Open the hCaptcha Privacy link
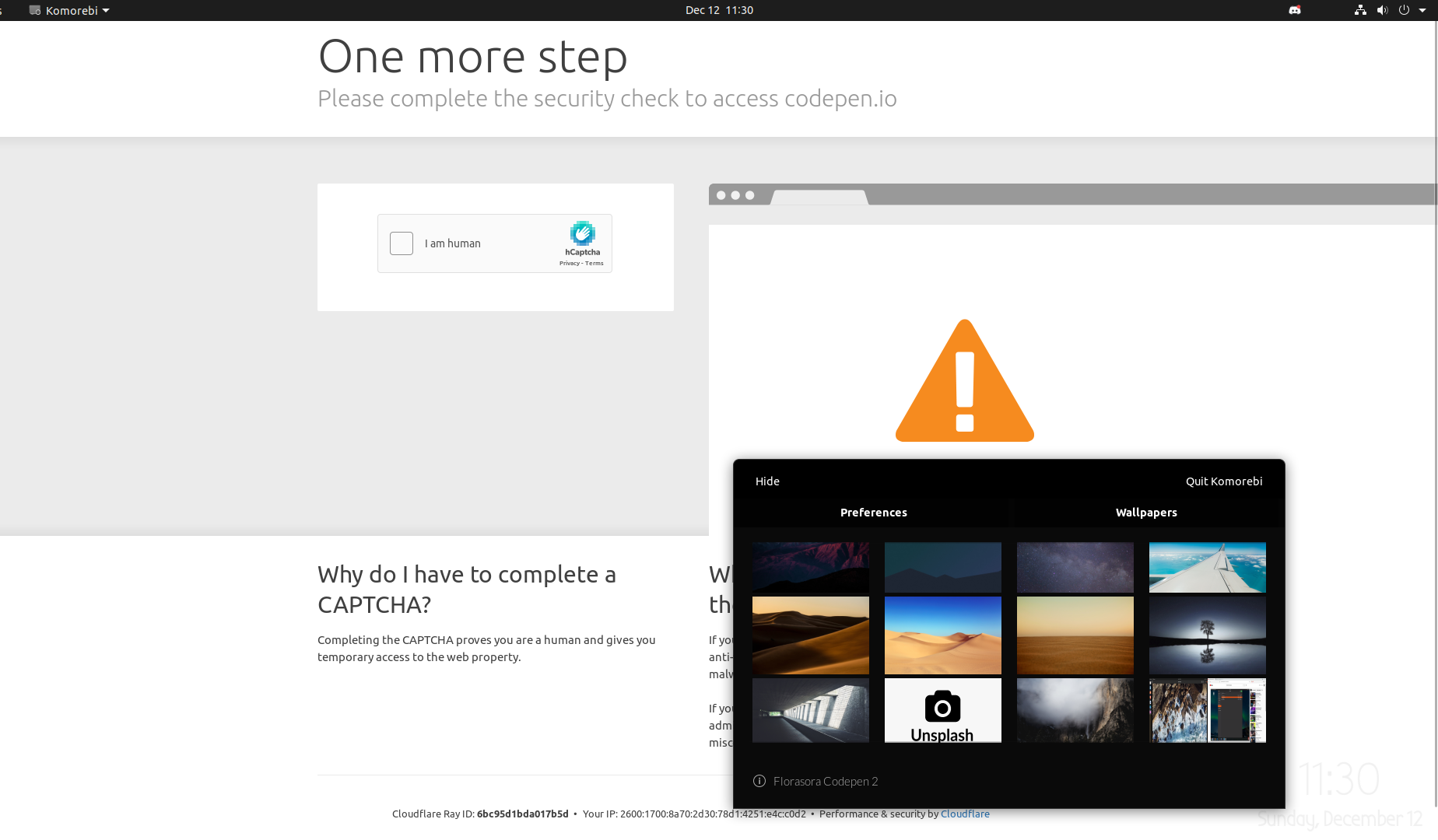 569,264
